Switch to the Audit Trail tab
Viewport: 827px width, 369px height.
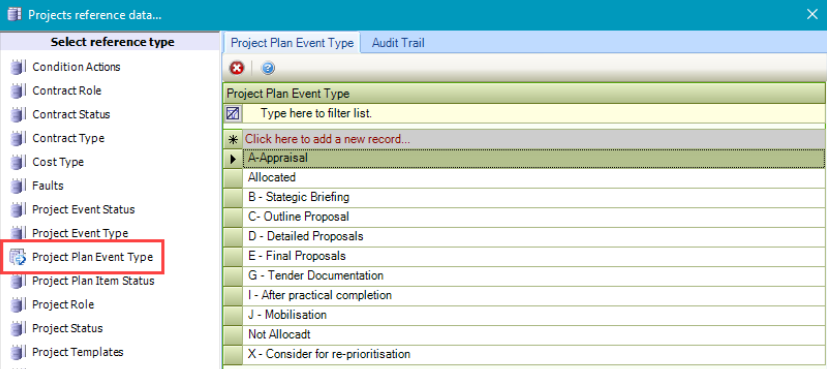point(398,43)
